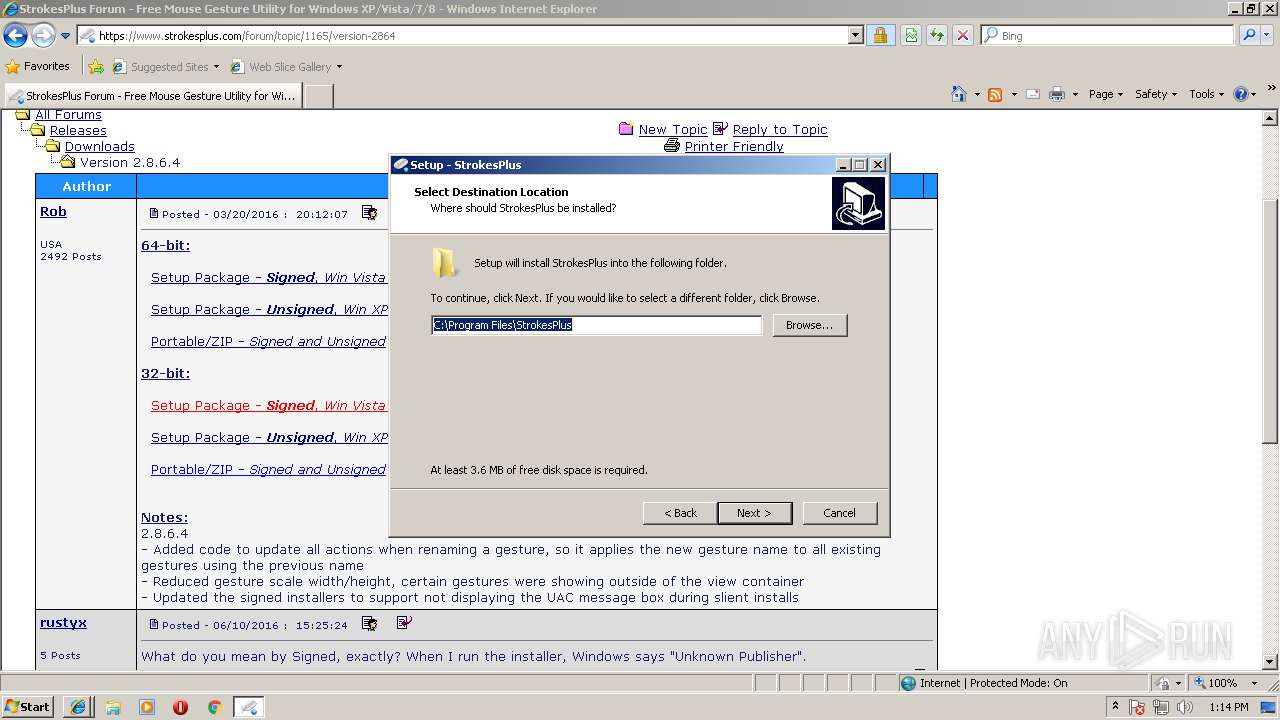
Task: Open Home button dropdown arrow
Action: point(976,94)
